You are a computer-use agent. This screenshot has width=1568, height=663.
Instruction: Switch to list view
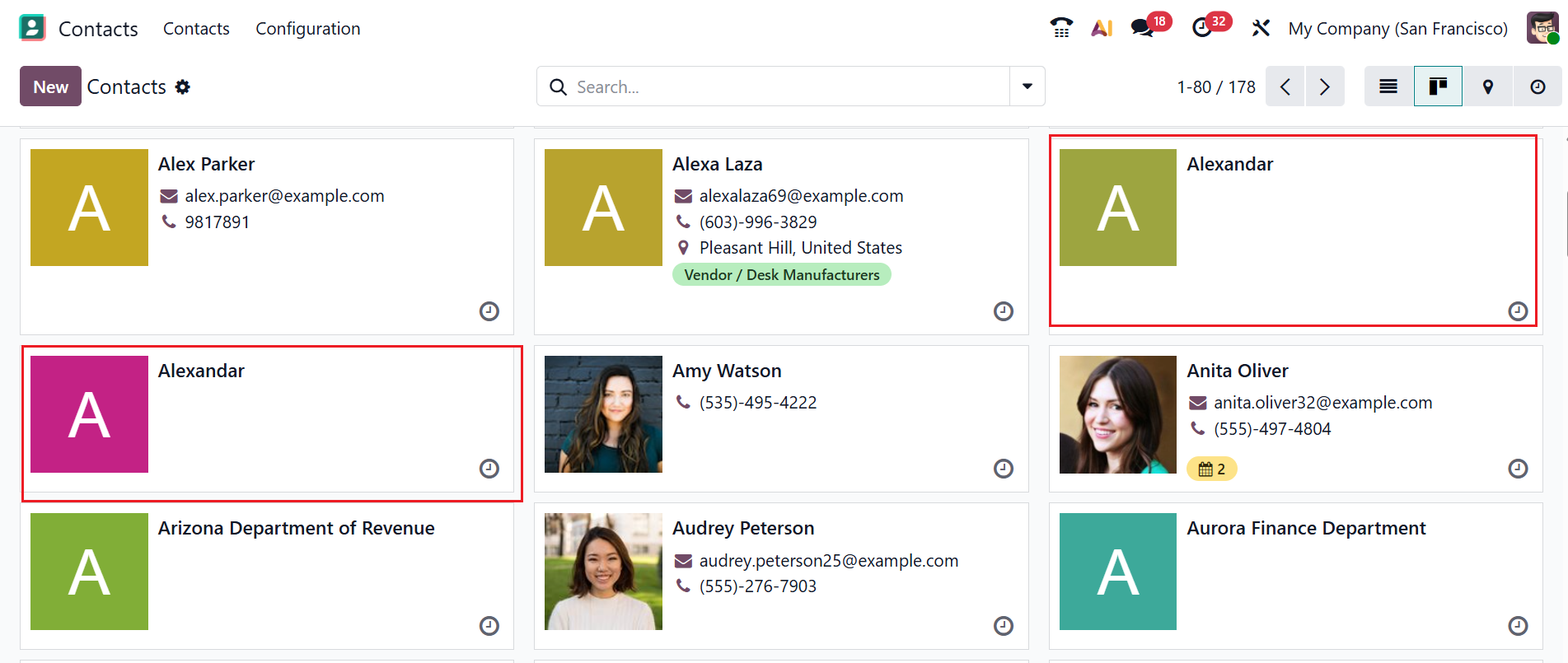(x=1388, y=86)
